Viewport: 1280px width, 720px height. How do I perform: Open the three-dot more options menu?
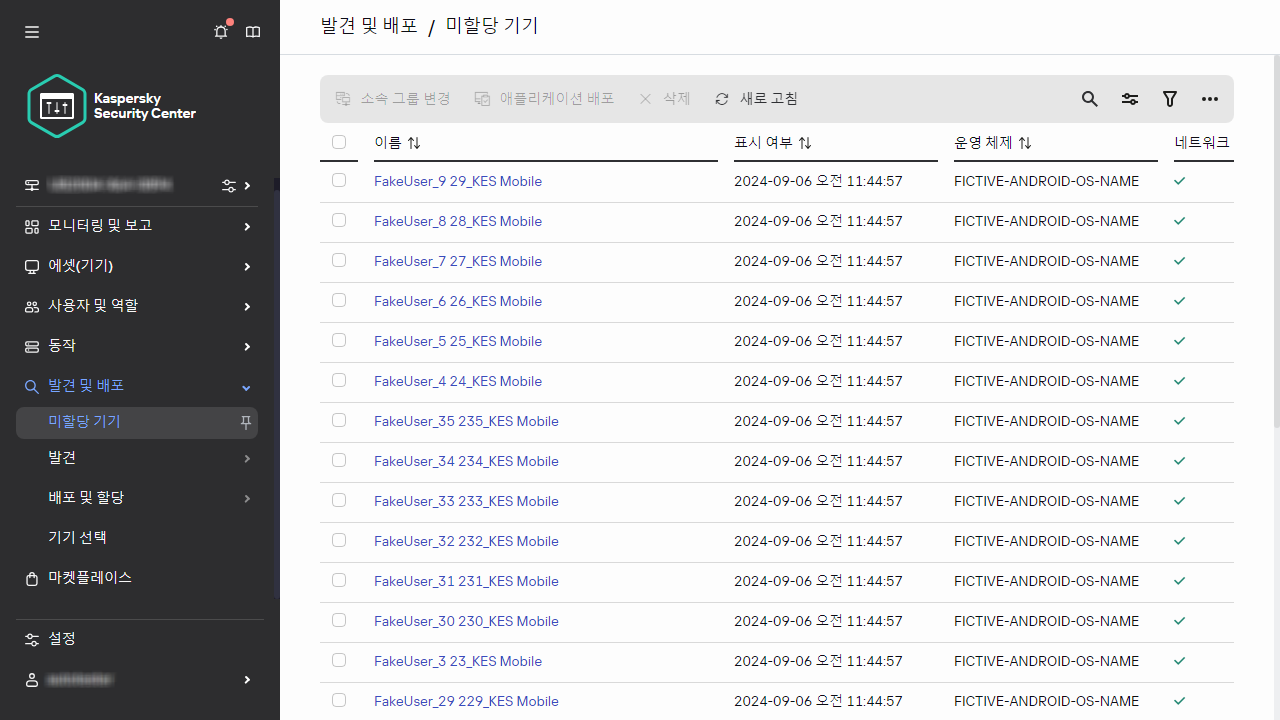point(1210,99)
